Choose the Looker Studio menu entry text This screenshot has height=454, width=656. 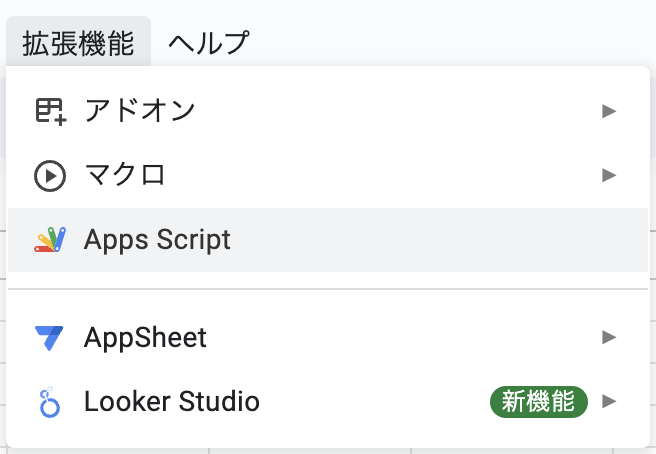click(x=172, y=401)
